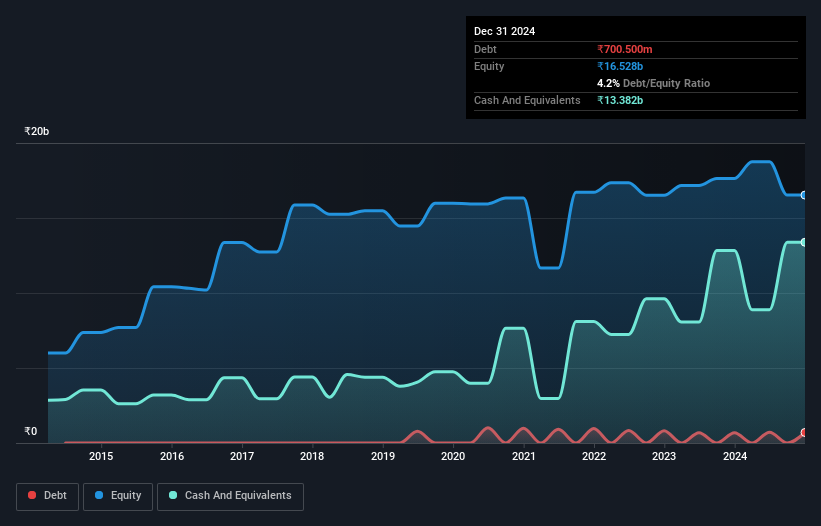Toggle the Debt legend button
The image size is (821, 526).
(47, 496)
